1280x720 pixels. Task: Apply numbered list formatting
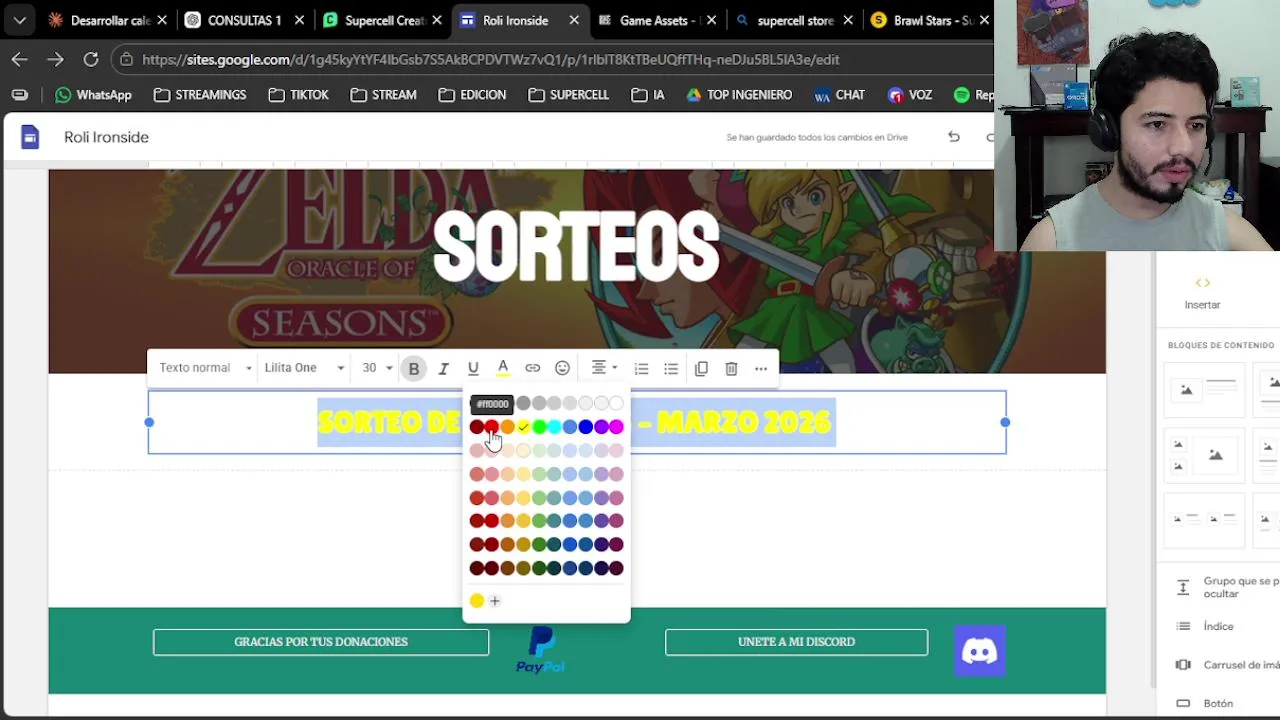641,368
